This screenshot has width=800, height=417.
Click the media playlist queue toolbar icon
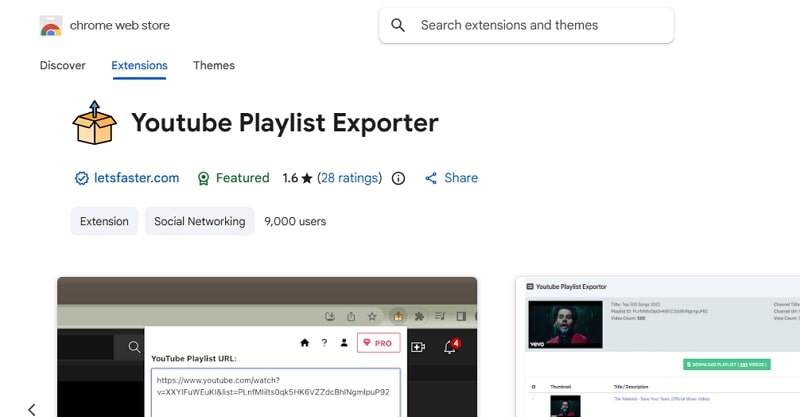[440, 316]
